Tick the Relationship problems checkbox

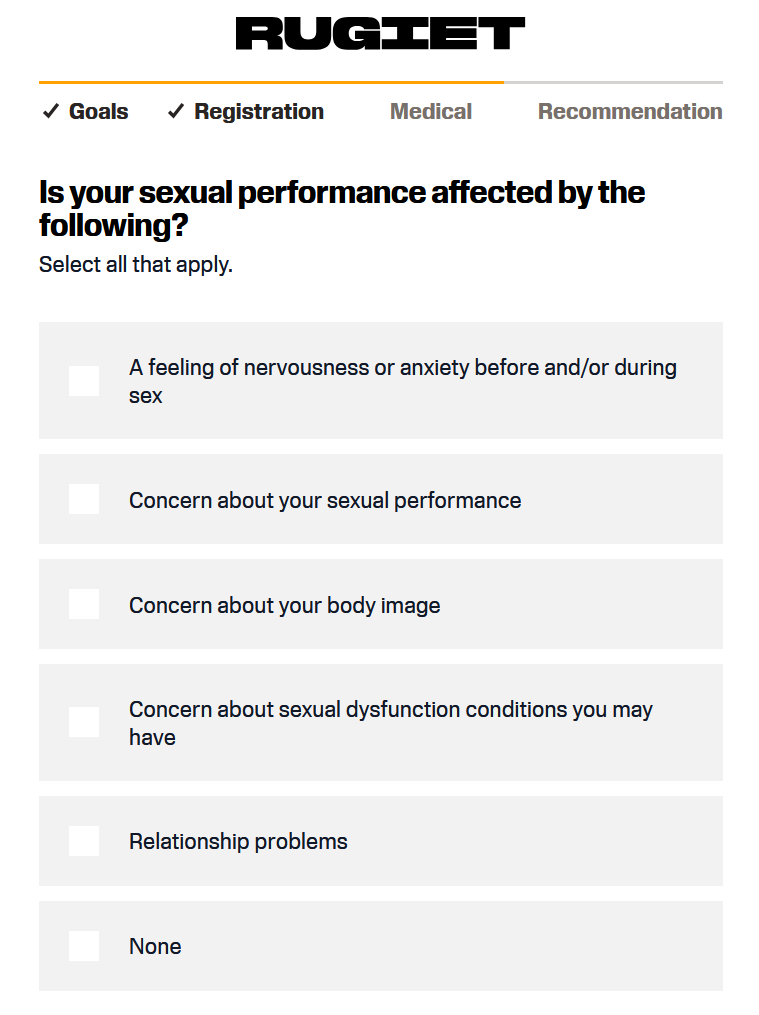pos(84,841)
